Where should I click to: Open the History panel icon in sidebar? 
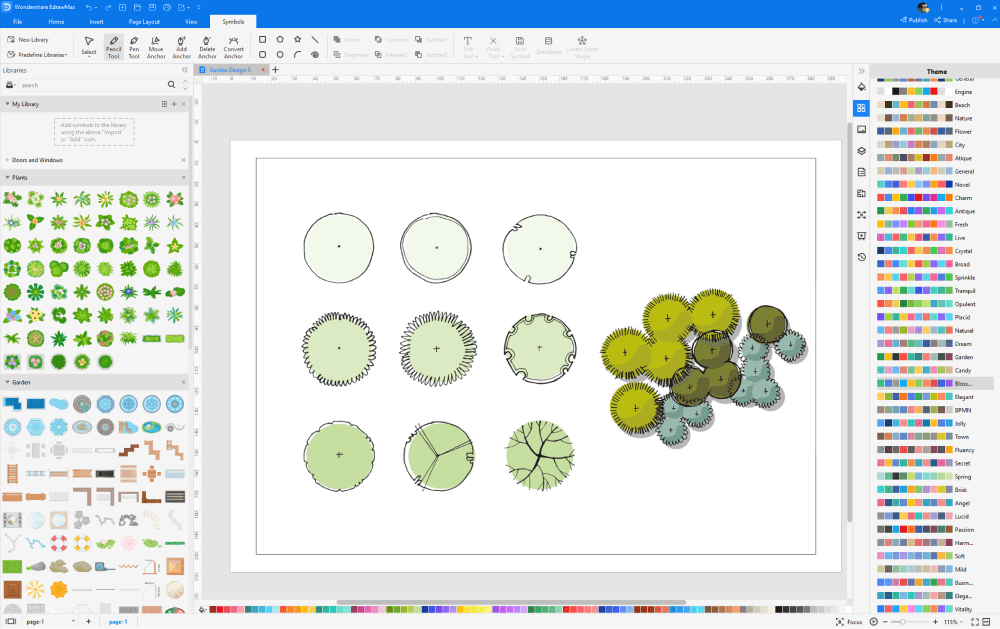[862, 257]
